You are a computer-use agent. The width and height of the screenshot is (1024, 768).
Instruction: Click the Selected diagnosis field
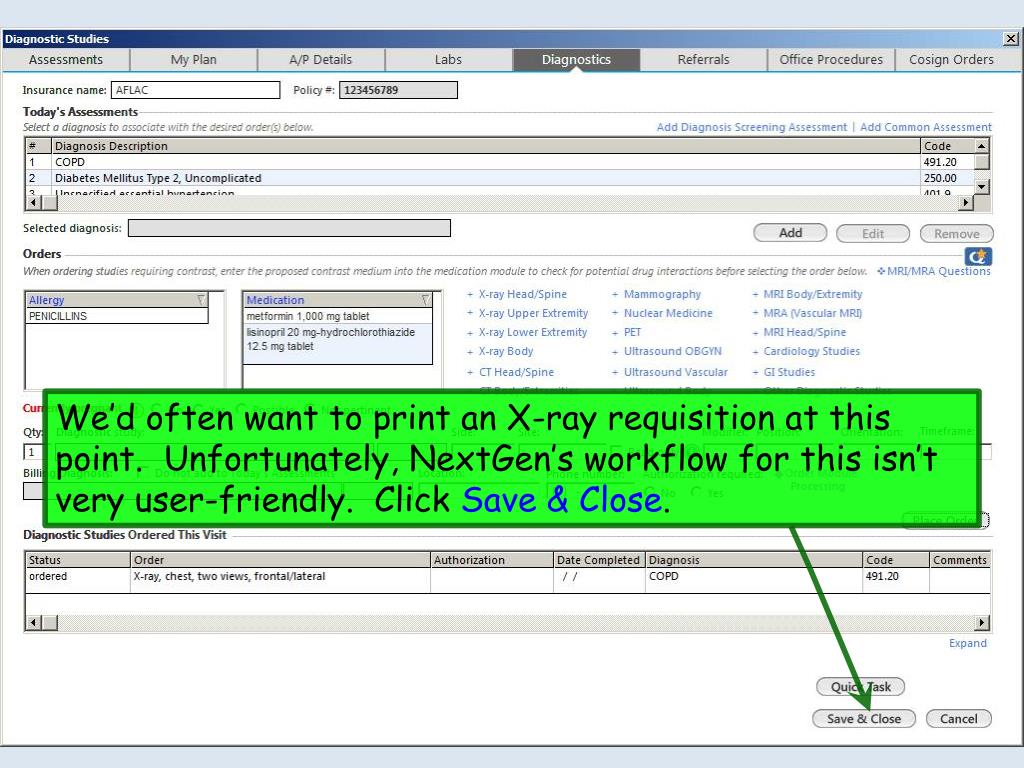click(289, 228)
